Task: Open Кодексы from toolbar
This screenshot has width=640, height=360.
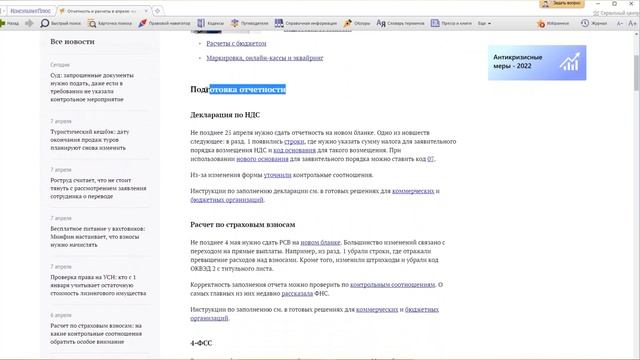Action: coord(211,23)
